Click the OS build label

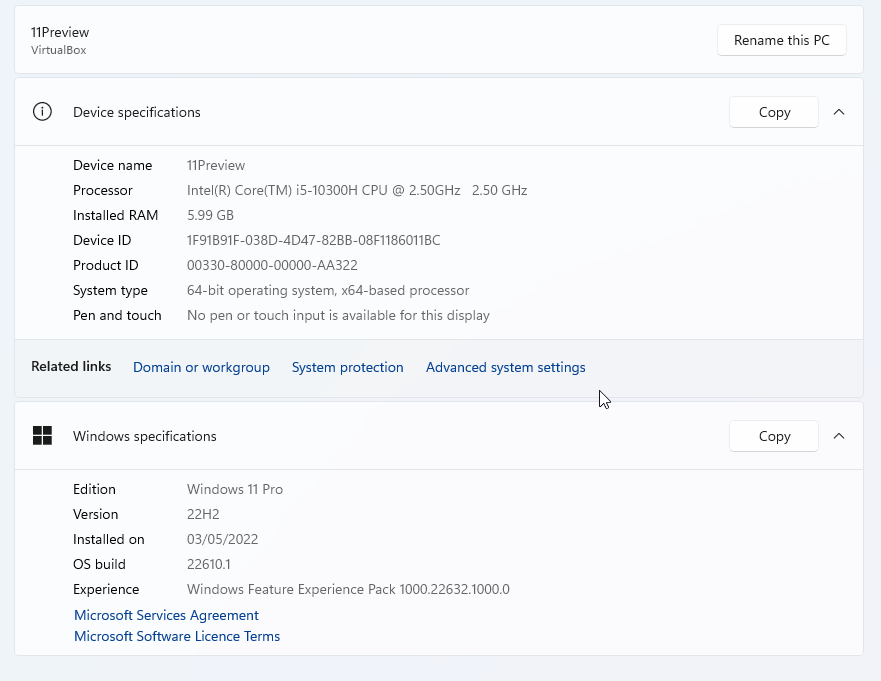(99, 564)
